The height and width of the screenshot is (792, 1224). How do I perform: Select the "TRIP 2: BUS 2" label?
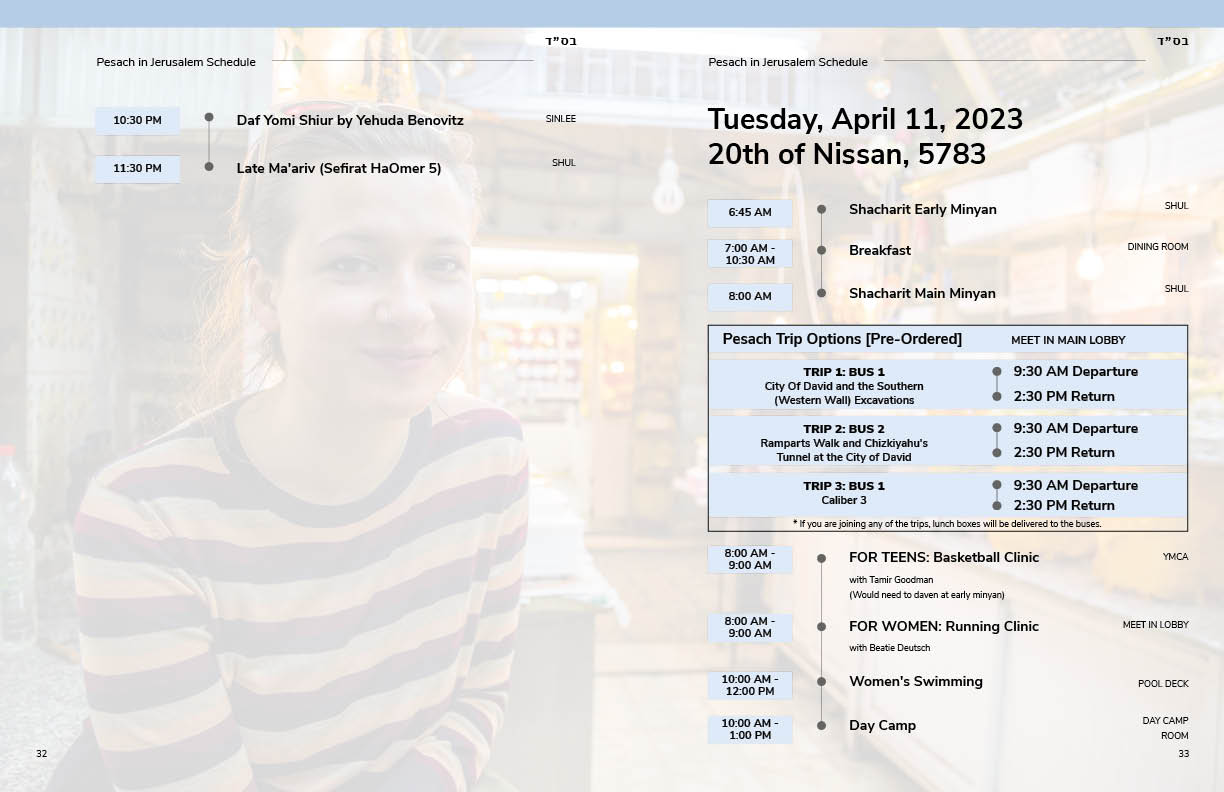(844, 429)
